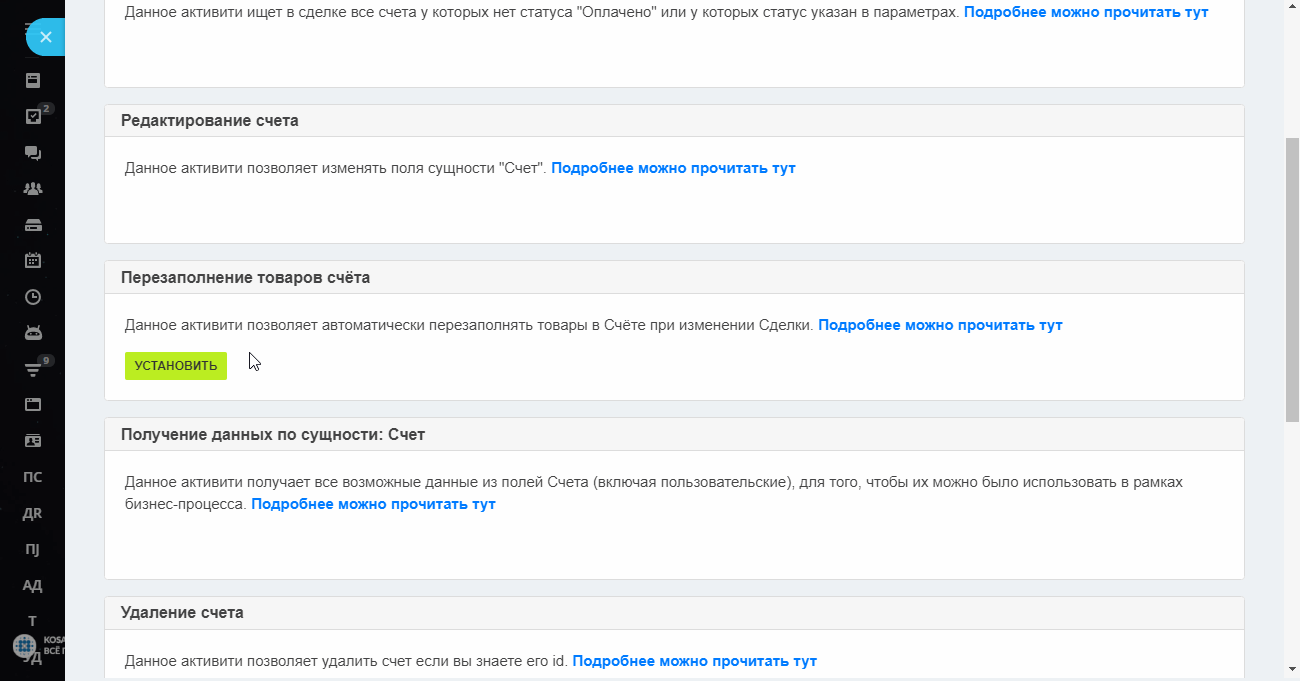The image size is (1300, 681).
Task: Open details link under Удаление счета
Action: [695, 661]
